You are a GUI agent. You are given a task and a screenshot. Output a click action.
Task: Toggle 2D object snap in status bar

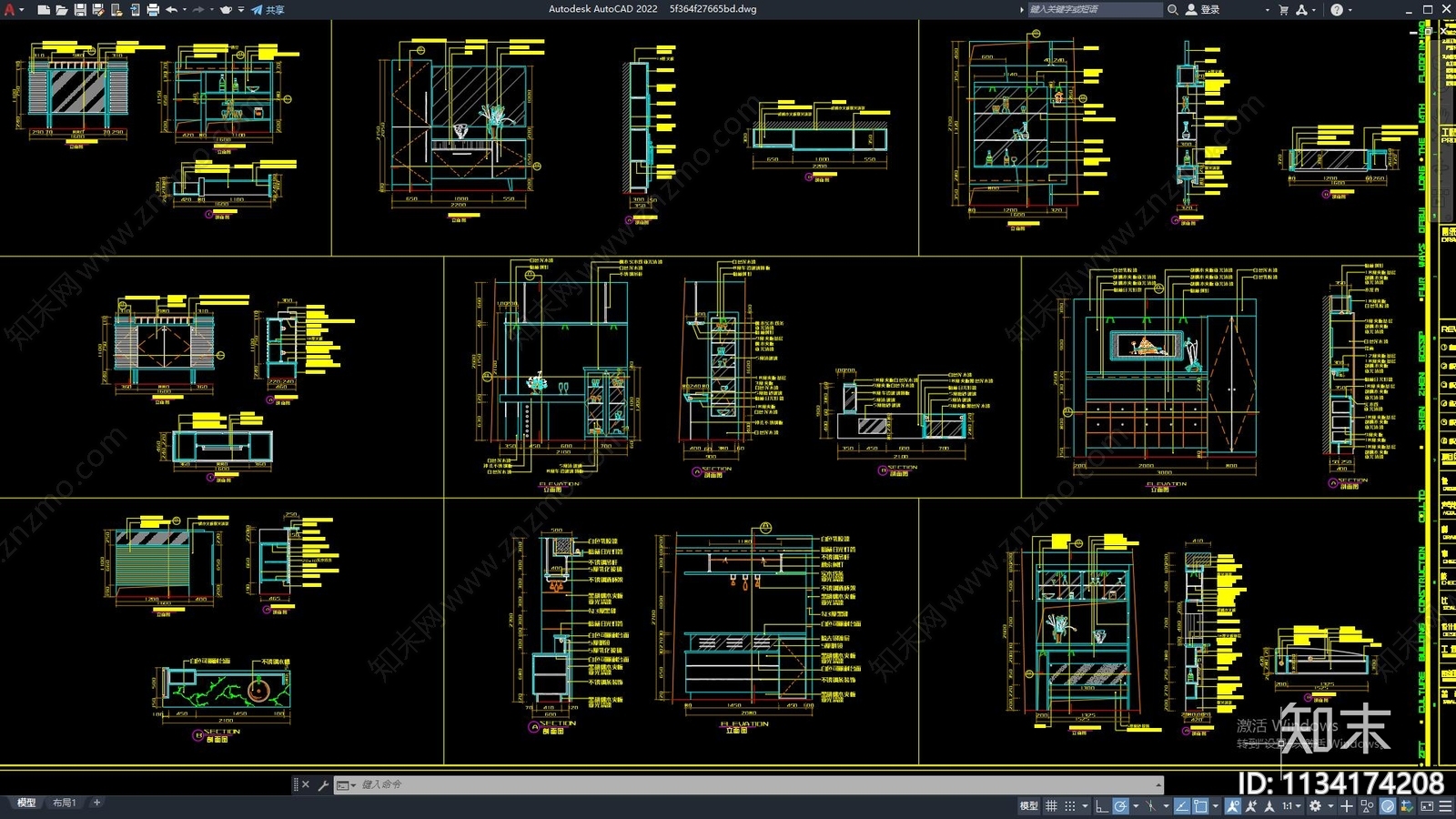point(1201,806)
